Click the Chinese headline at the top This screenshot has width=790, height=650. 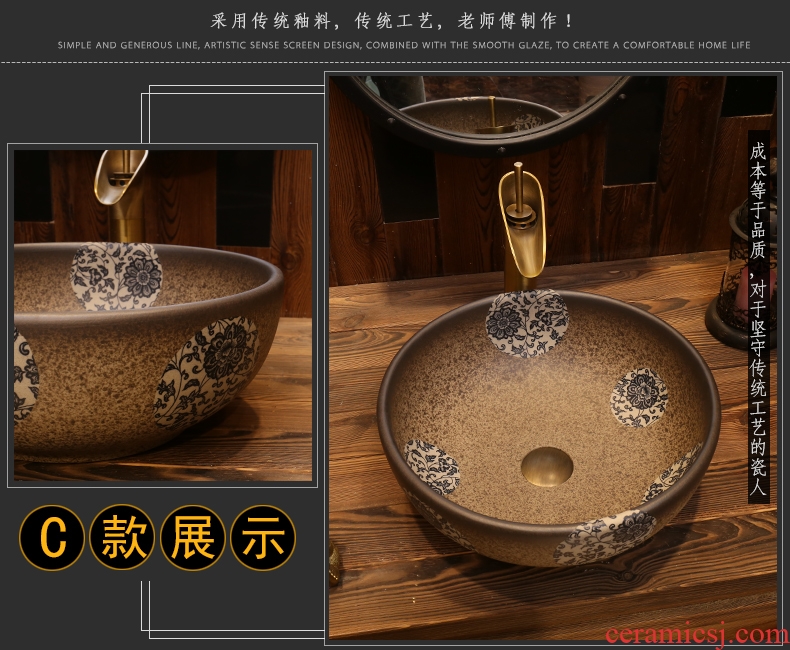(394, 20)
